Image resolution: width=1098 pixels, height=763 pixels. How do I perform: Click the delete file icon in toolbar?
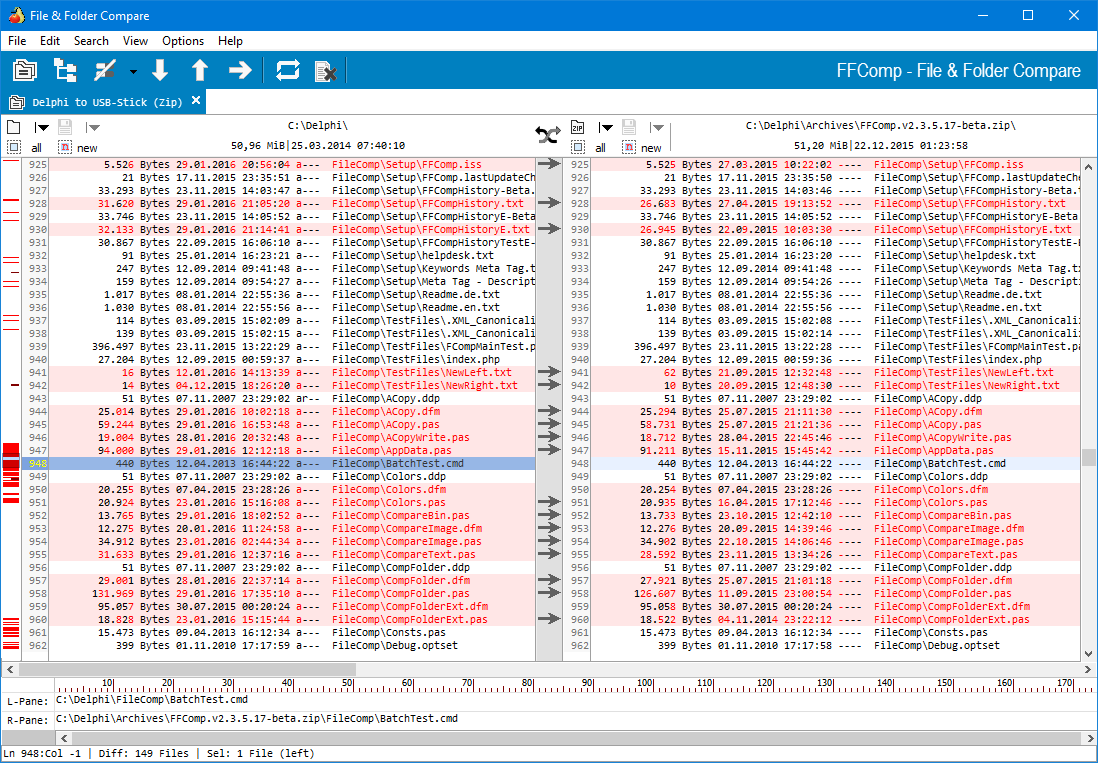(x=325, y=70)
